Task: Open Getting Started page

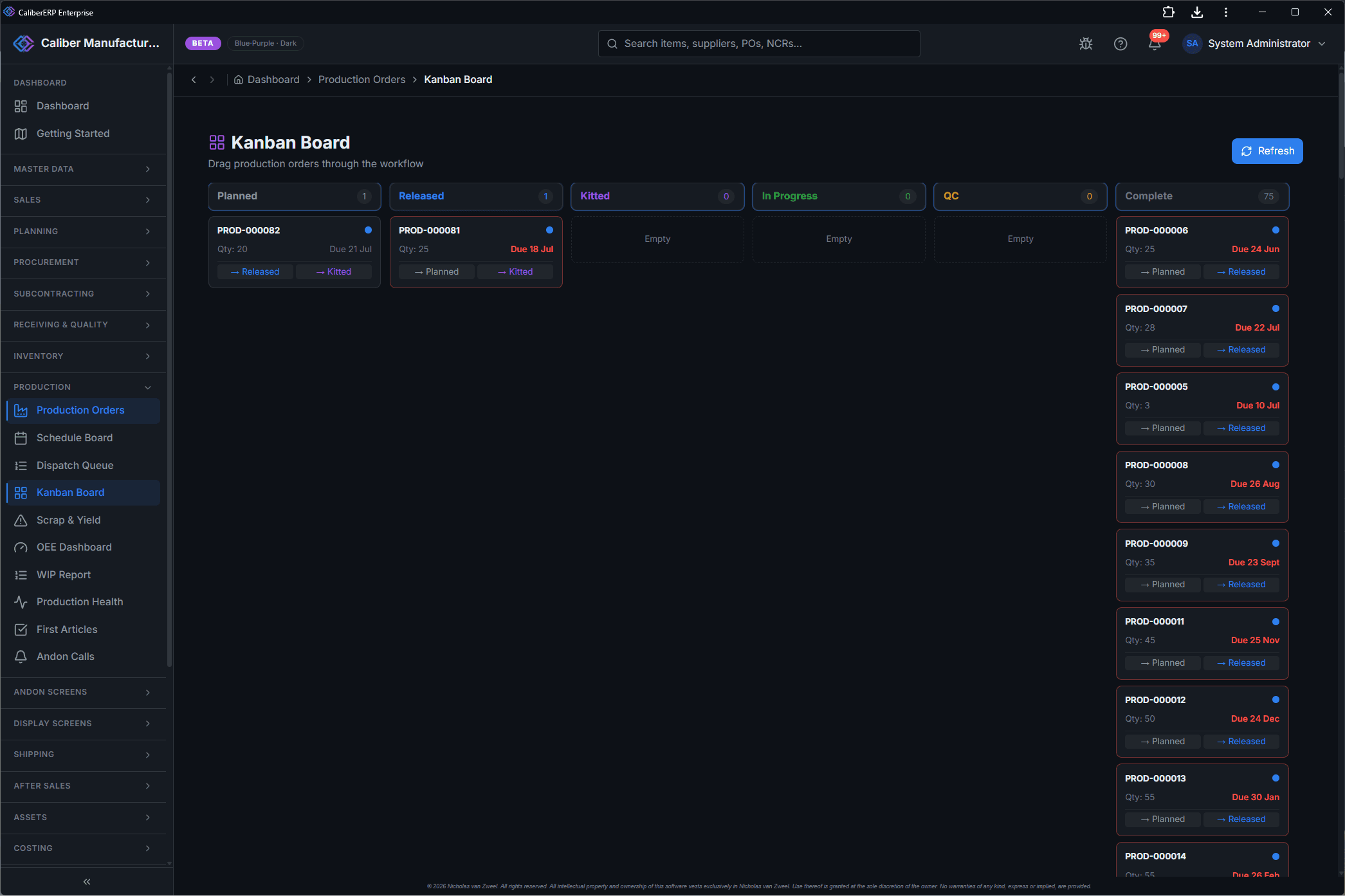Action: click(x=83, y=134)
